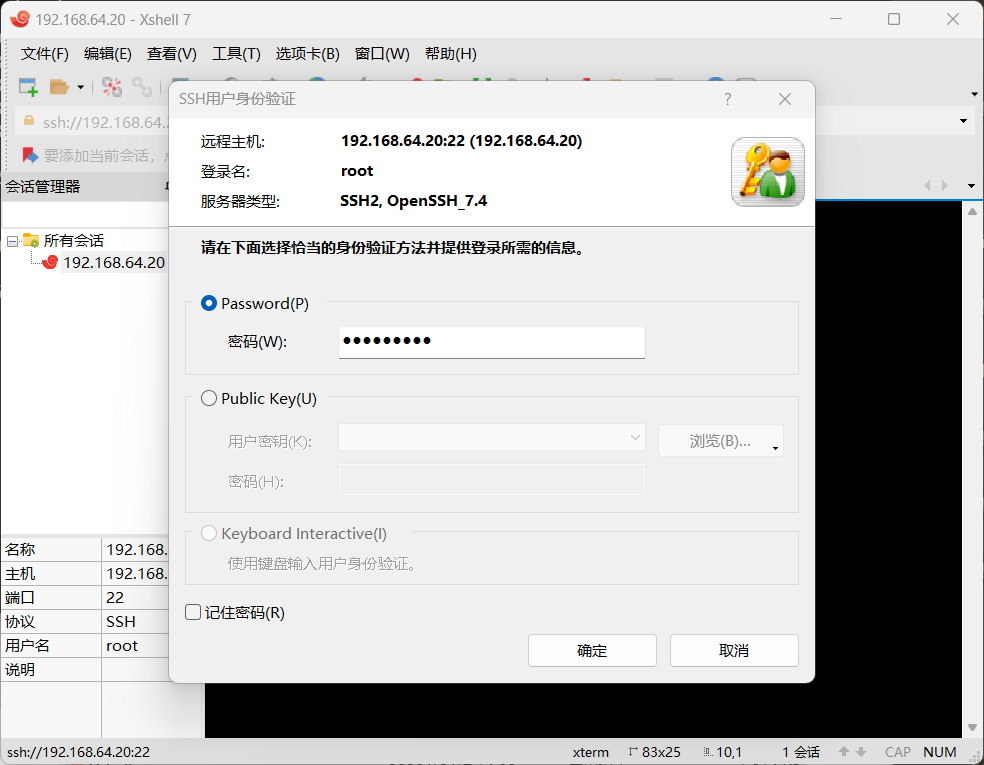The height and width of the screenshot is (765, 984).
Task: Click the red session icon beside 192.168.64.20
Action: [x=50, y=262]
